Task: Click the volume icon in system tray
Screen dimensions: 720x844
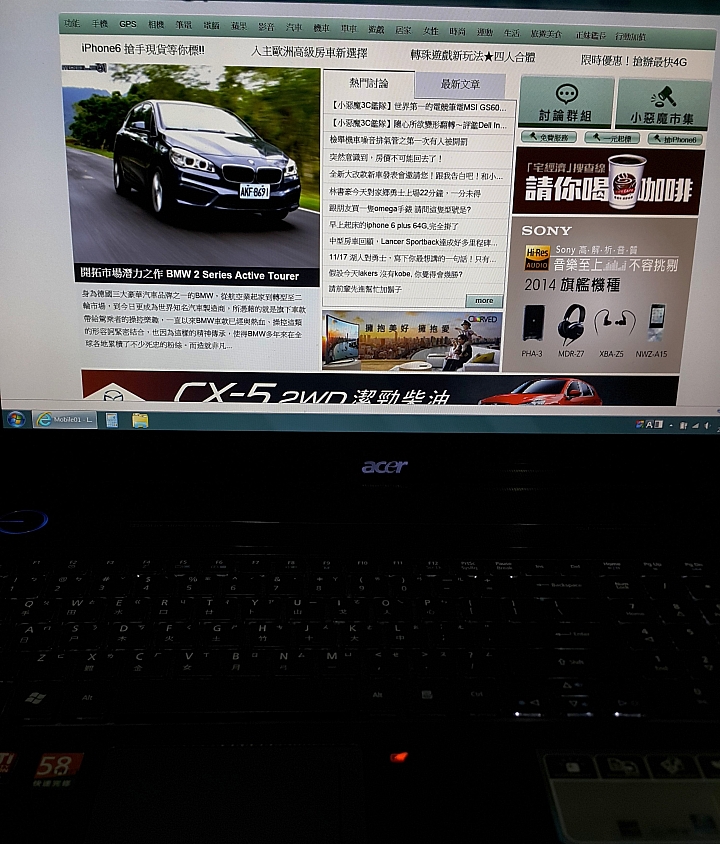Action: pyautogui.click(x=707, y=426)
